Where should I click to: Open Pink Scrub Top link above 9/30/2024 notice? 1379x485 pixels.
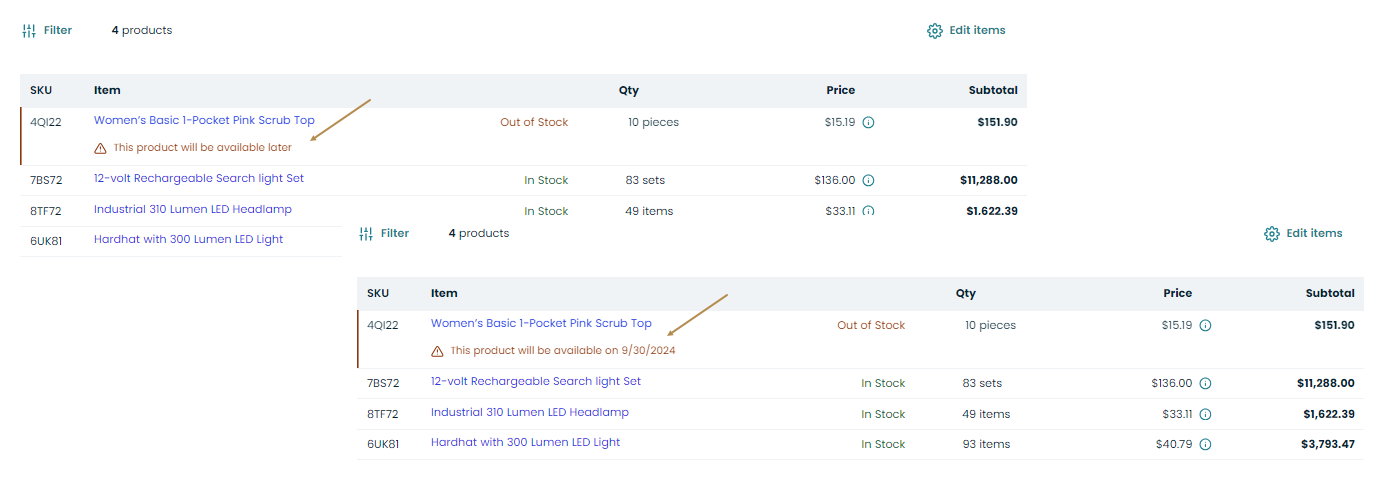point(541,323)
